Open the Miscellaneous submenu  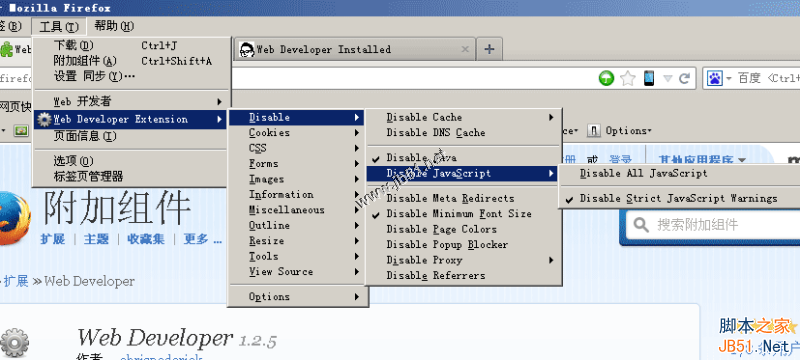coord(297,210)
